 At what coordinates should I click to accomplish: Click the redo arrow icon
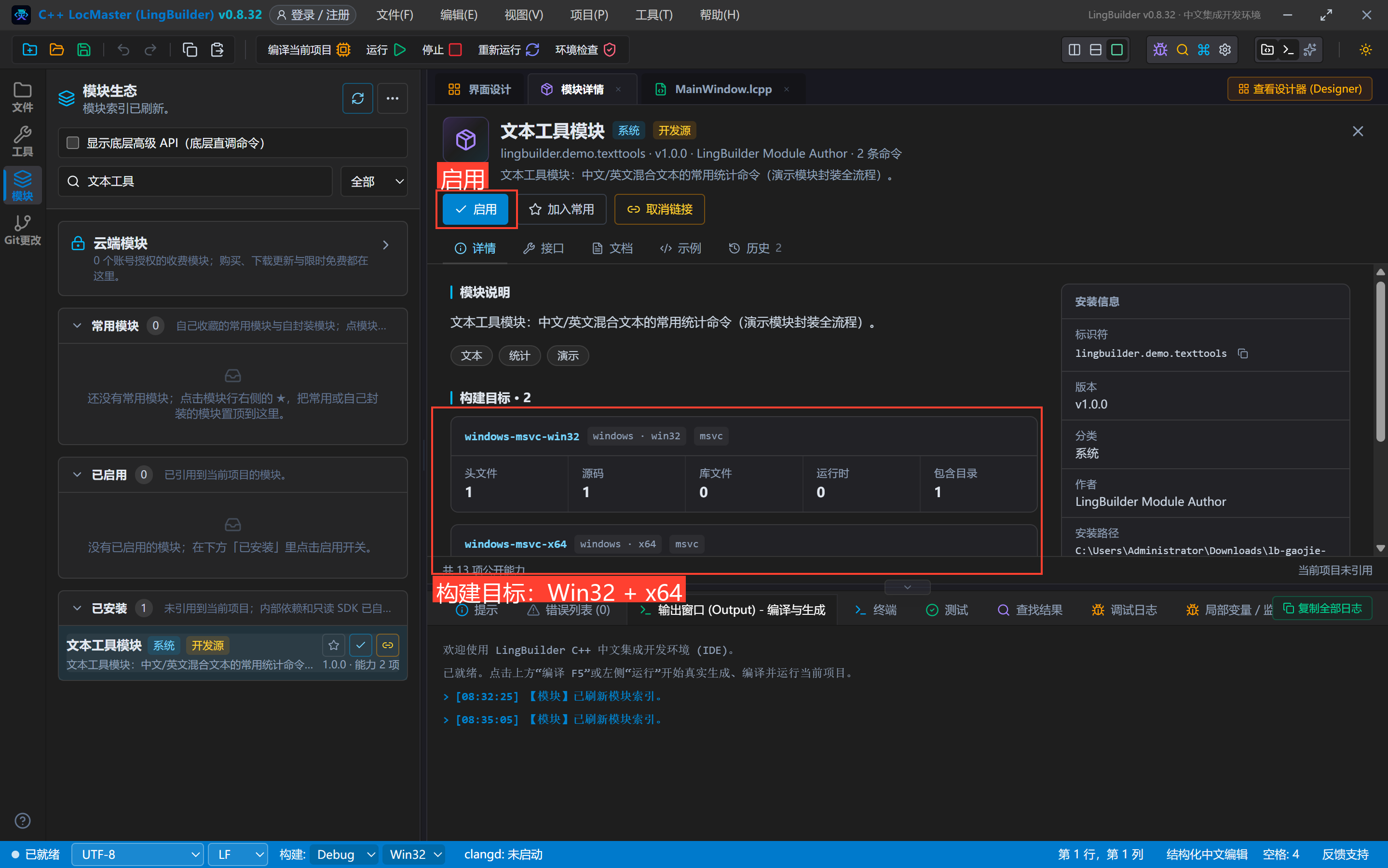point(150,49)
